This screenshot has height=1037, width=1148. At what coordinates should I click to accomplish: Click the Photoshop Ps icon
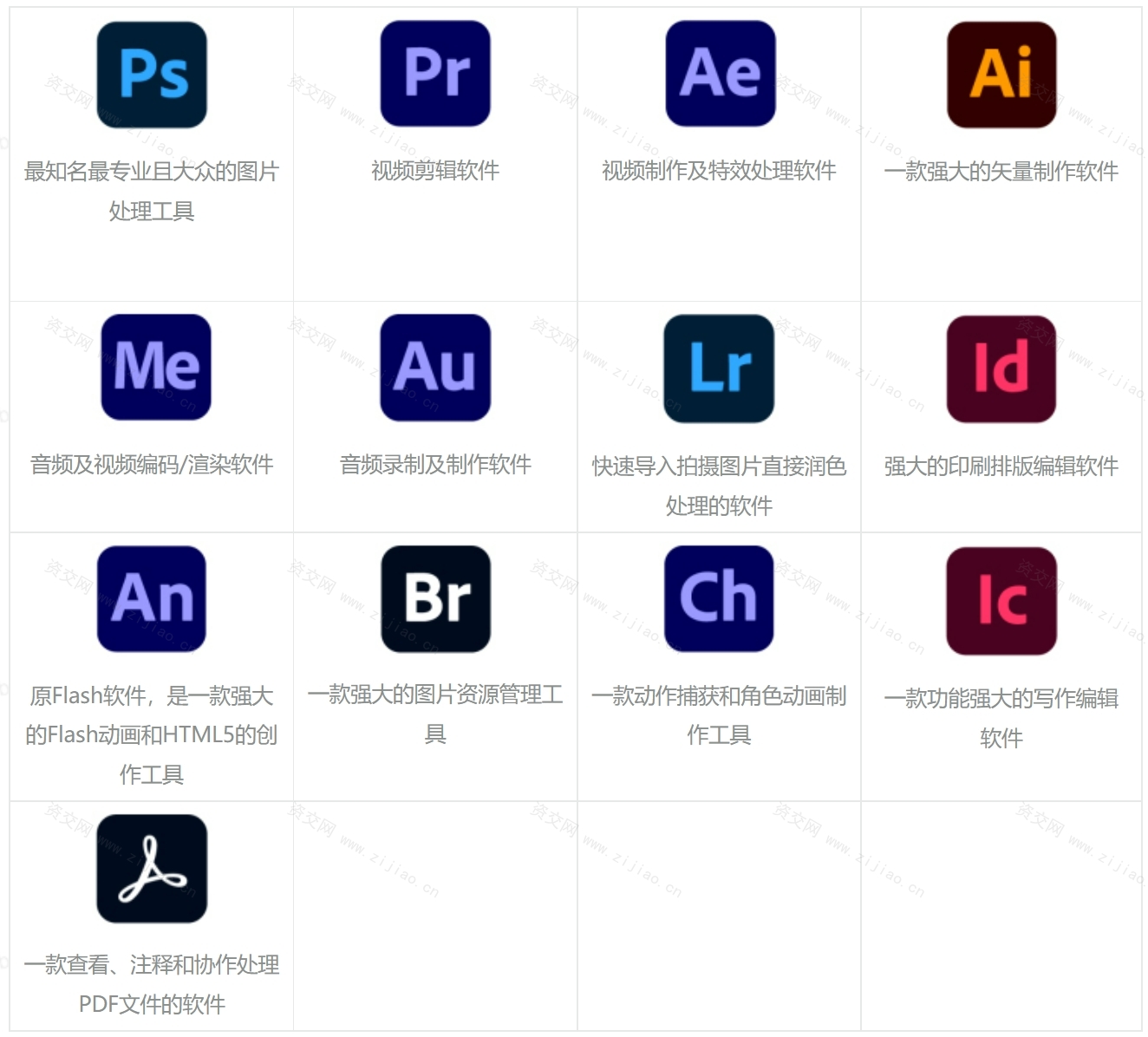152,75
